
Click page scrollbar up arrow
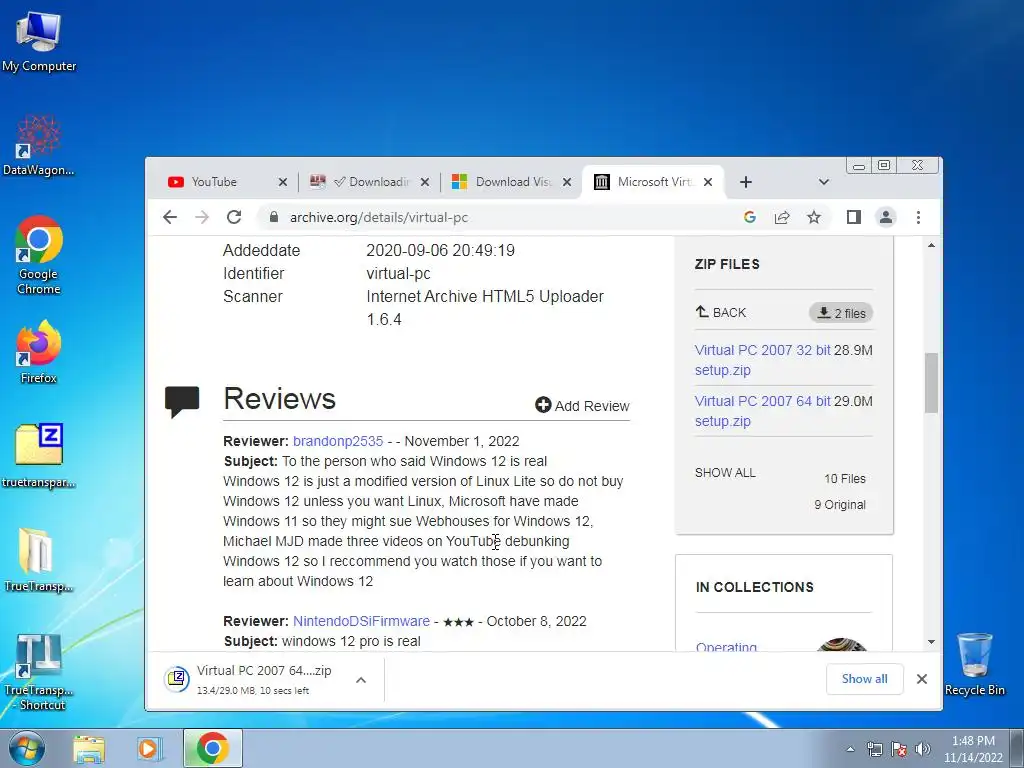point(931,246)
